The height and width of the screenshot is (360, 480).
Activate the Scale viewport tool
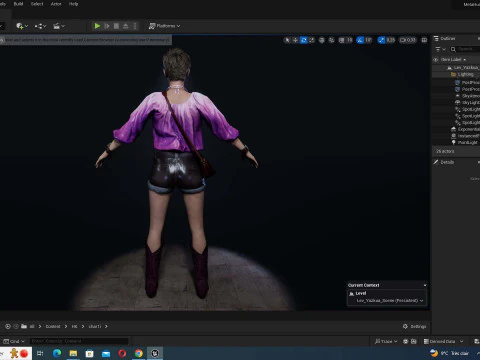[312, 40]
